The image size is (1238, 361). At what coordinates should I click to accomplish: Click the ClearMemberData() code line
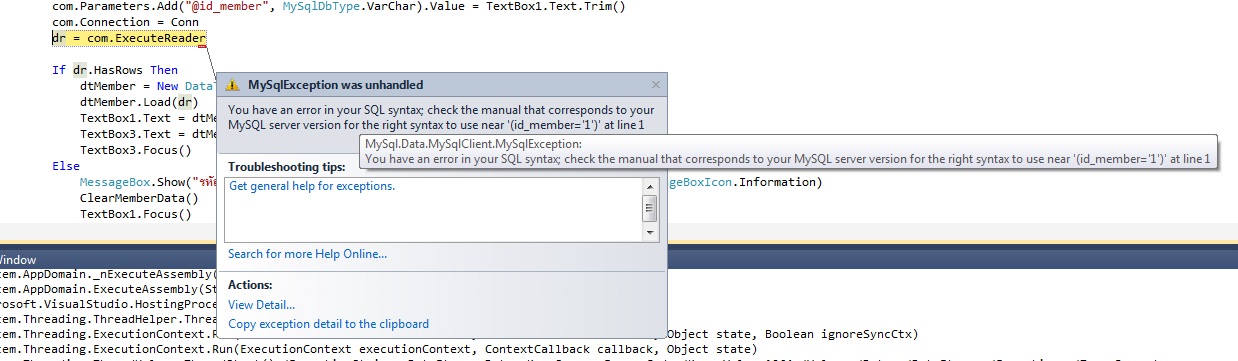click(139, 198)
